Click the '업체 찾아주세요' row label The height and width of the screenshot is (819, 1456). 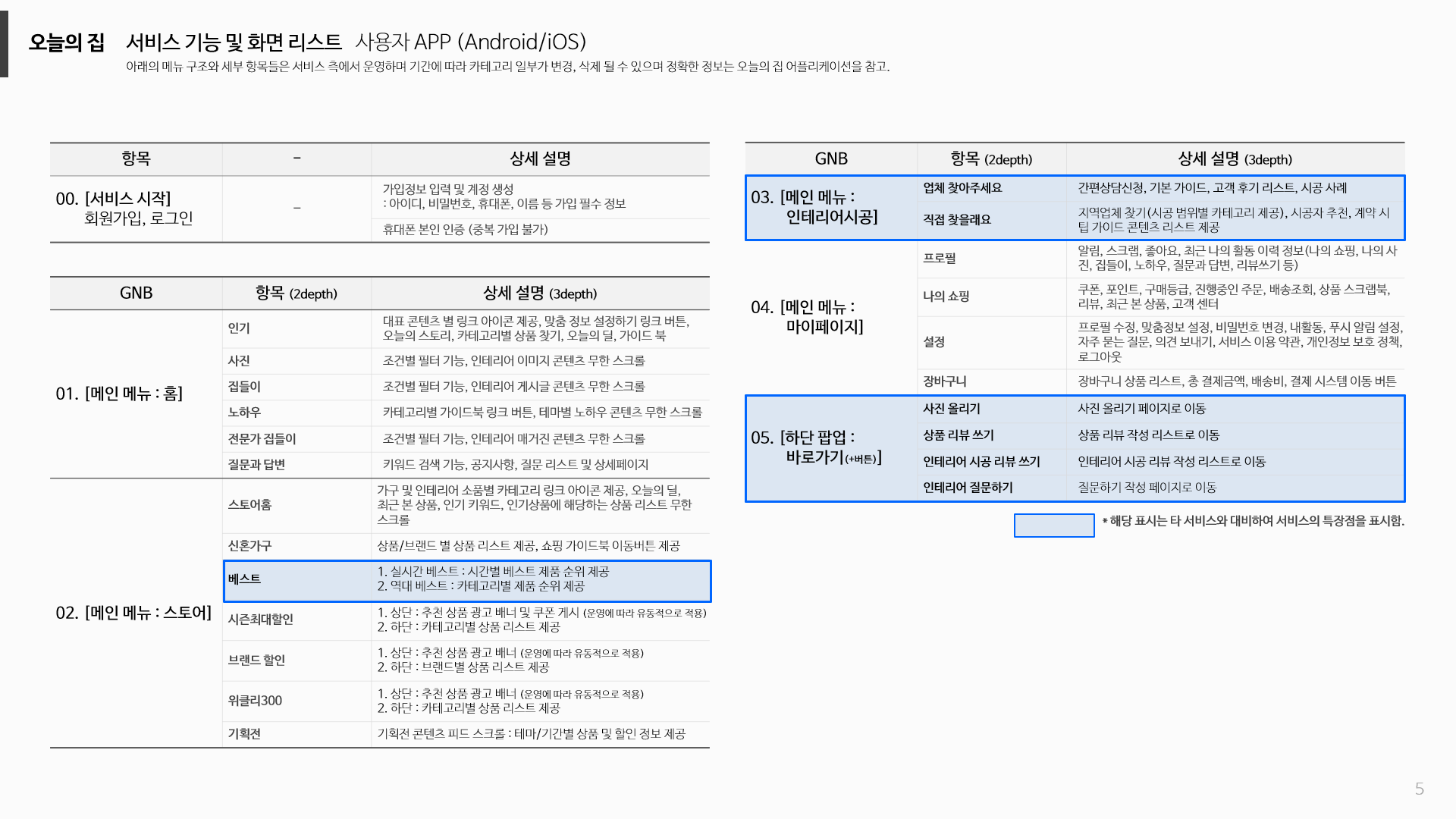point(962,187)
